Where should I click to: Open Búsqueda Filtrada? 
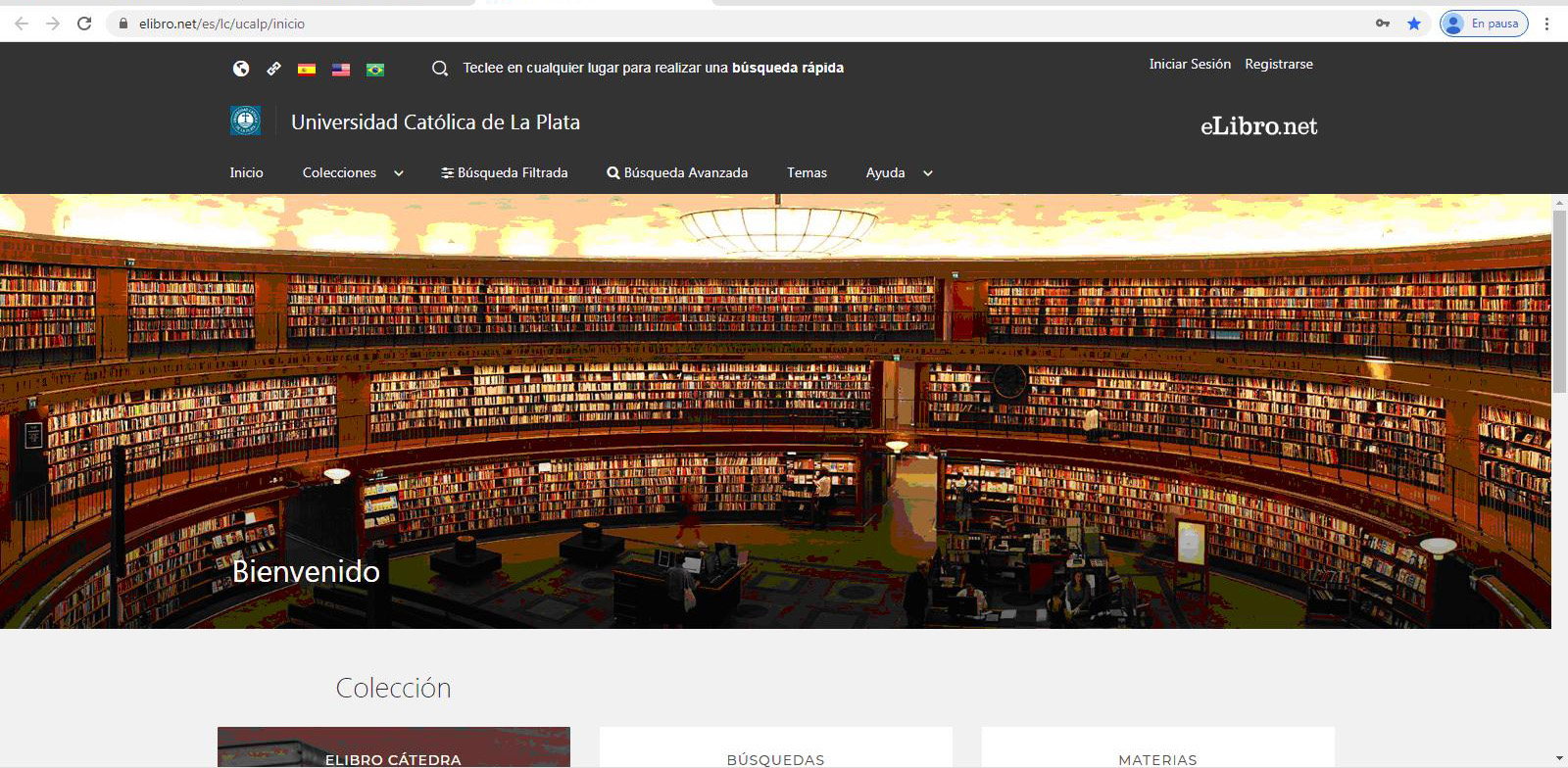tap(505, 173)
